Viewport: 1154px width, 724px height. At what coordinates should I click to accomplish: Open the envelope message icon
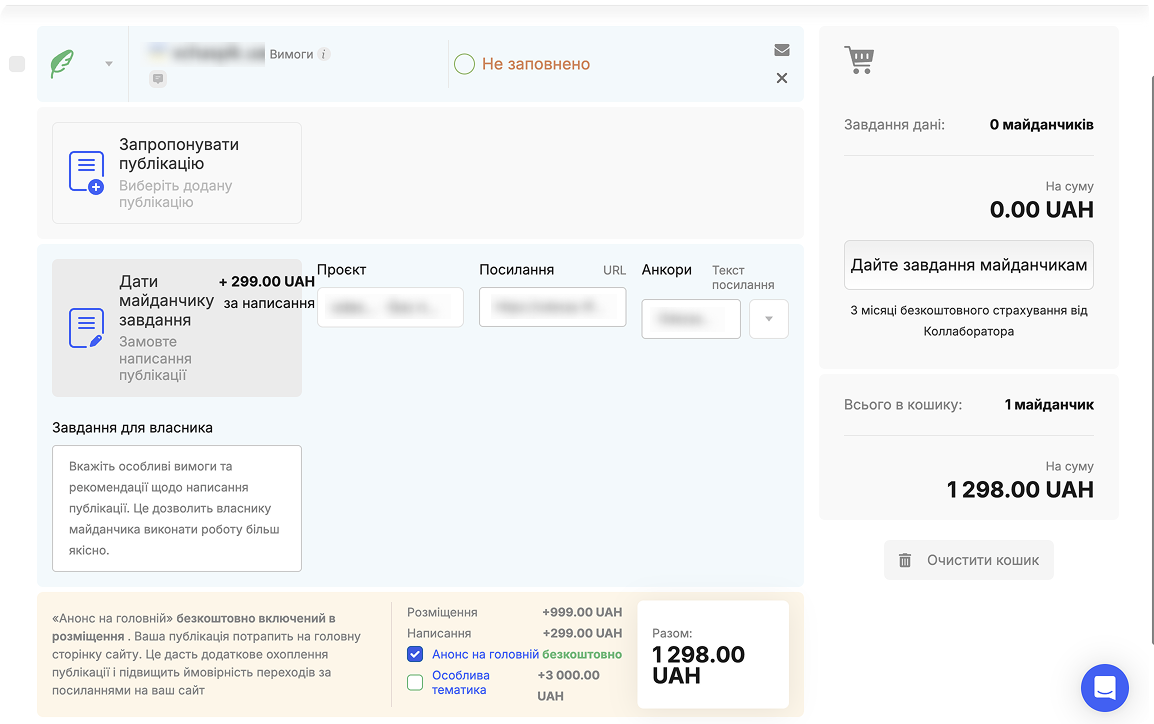[x=782, y=48]
